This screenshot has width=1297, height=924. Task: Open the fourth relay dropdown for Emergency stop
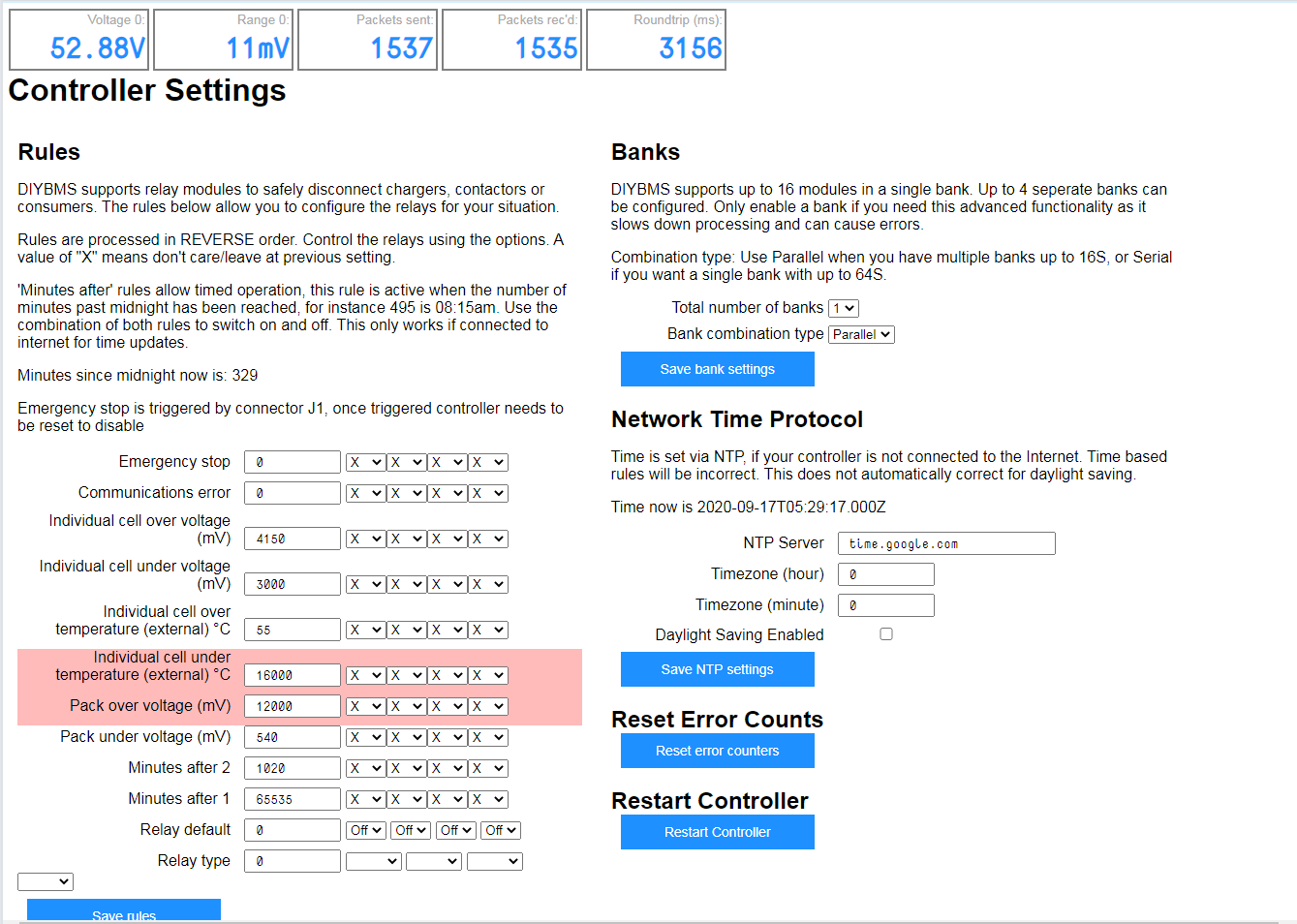click(x=488, y=463)
